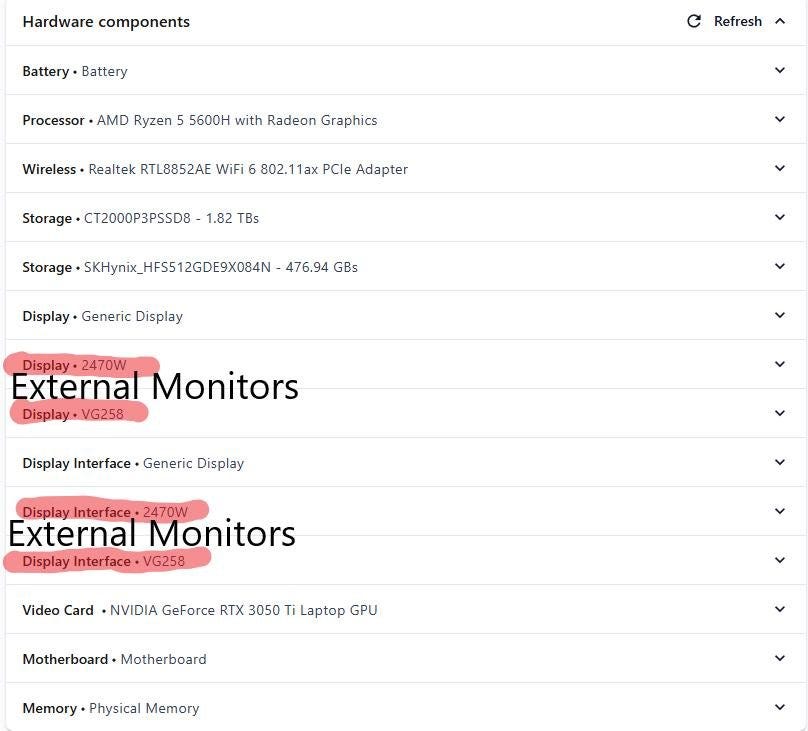This screenshot has height=731, width=808.
Task: Expand the AMD Ryzen 5 Processor chevron
Action: coord(780,120)
